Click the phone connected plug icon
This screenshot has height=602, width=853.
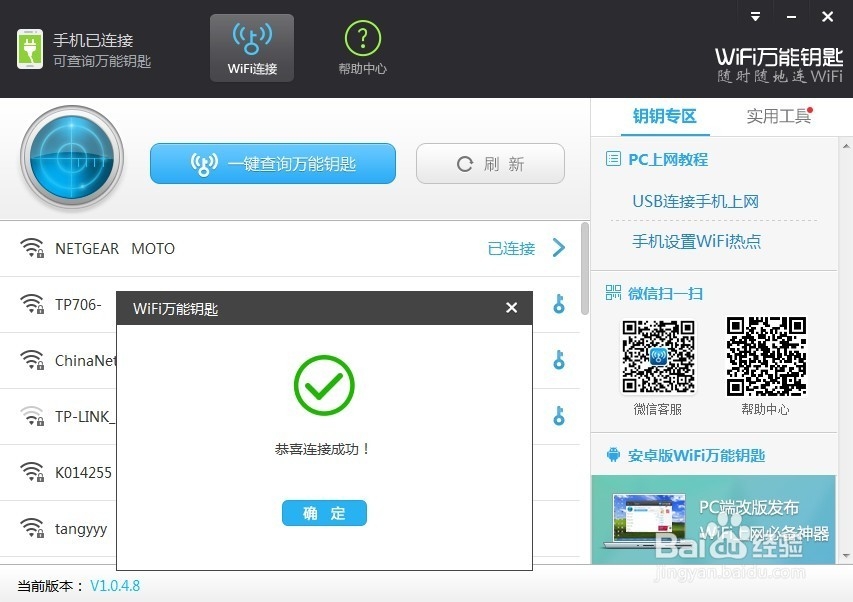pos(30,49)
